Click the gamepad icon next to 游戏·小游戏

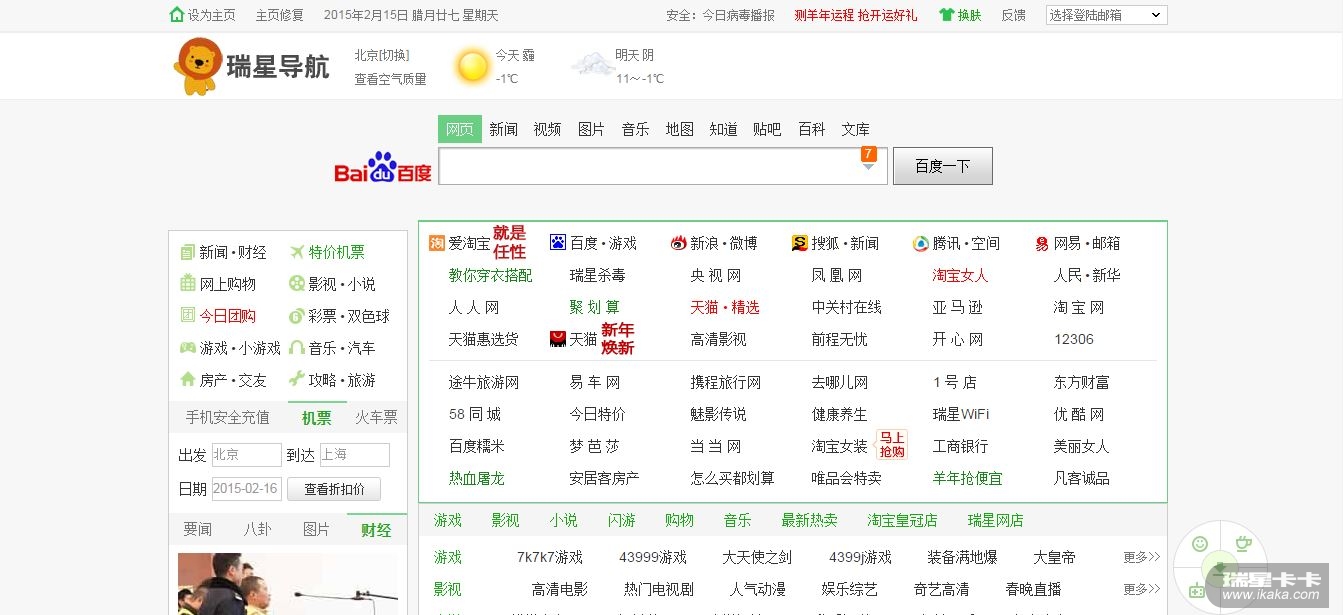coord(187,348)
